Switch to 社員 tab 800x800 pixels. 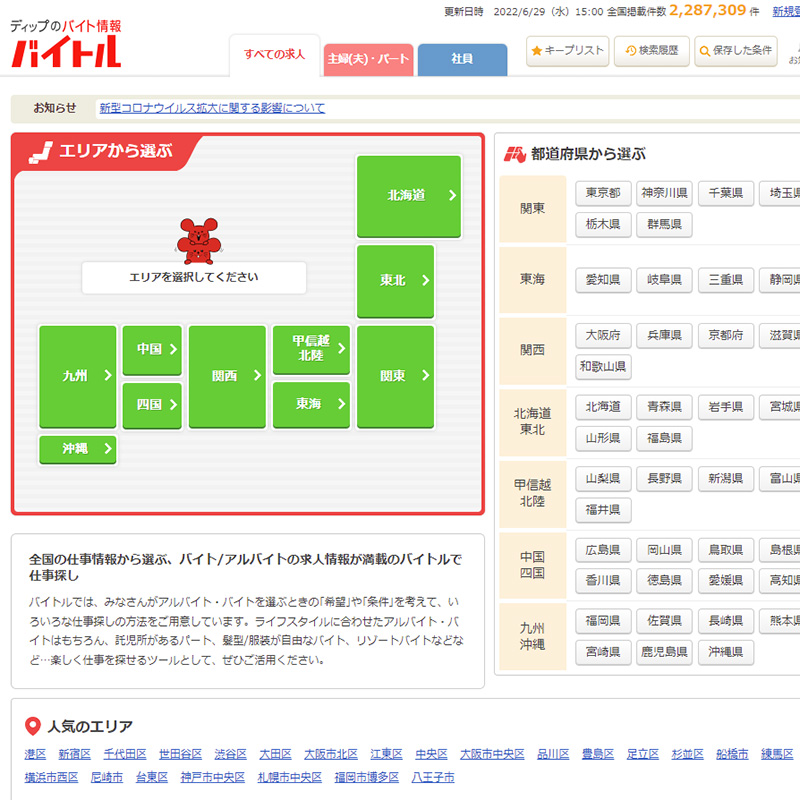coord(462,59)
